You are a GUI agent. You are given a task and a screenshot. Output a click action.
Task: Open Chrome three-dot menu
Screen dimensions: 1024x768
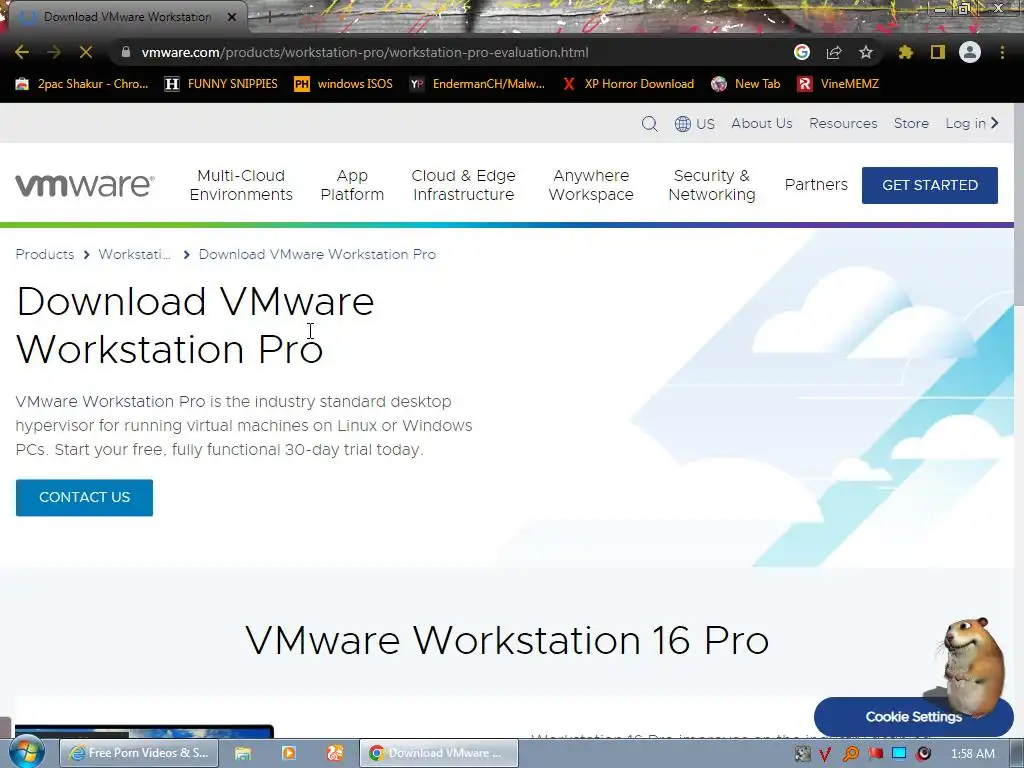pos(1002,52)
